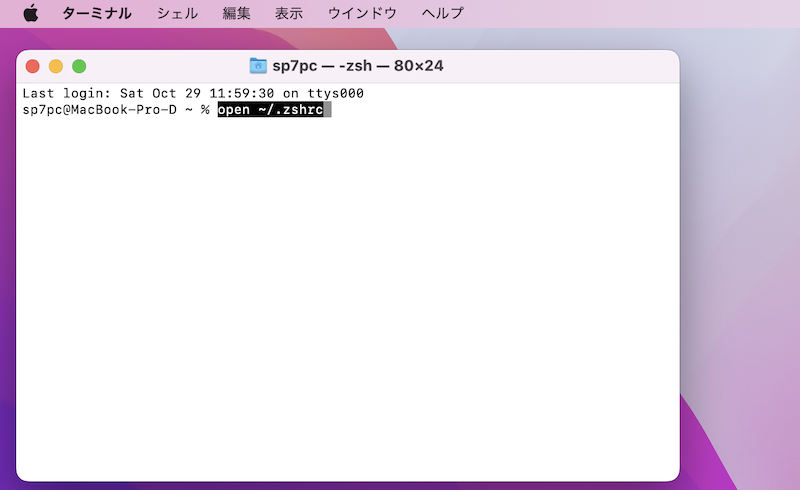Open the シェル menu
Image resolution: width=800 pixels, height=490 pixels.
pyautogui.click(x=177, y=13)
